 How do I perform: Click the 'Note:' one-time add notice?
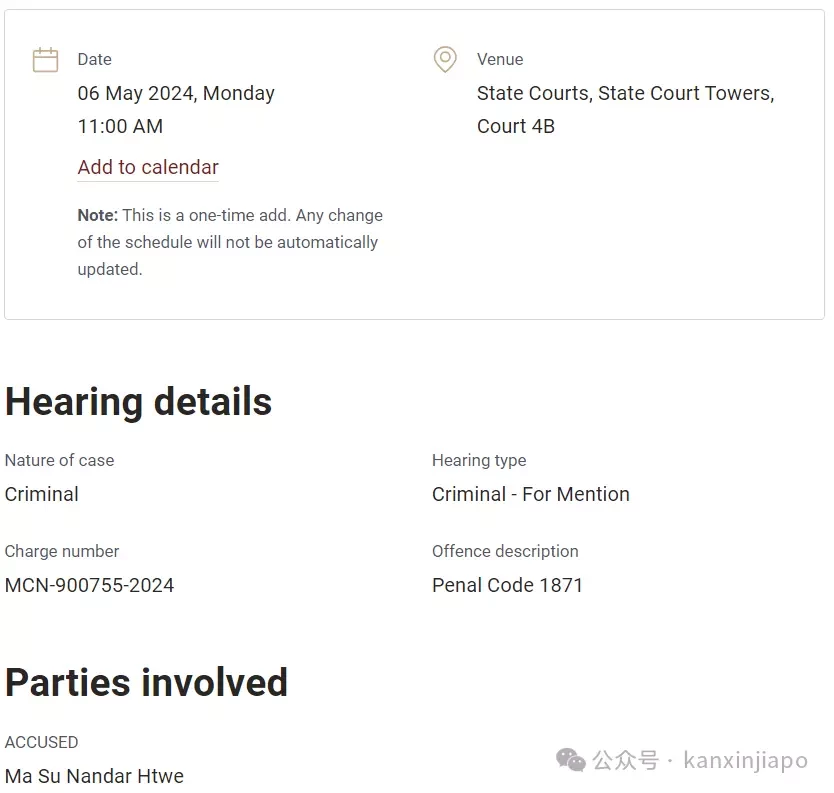pyautogui.click(x=230, y=242)
